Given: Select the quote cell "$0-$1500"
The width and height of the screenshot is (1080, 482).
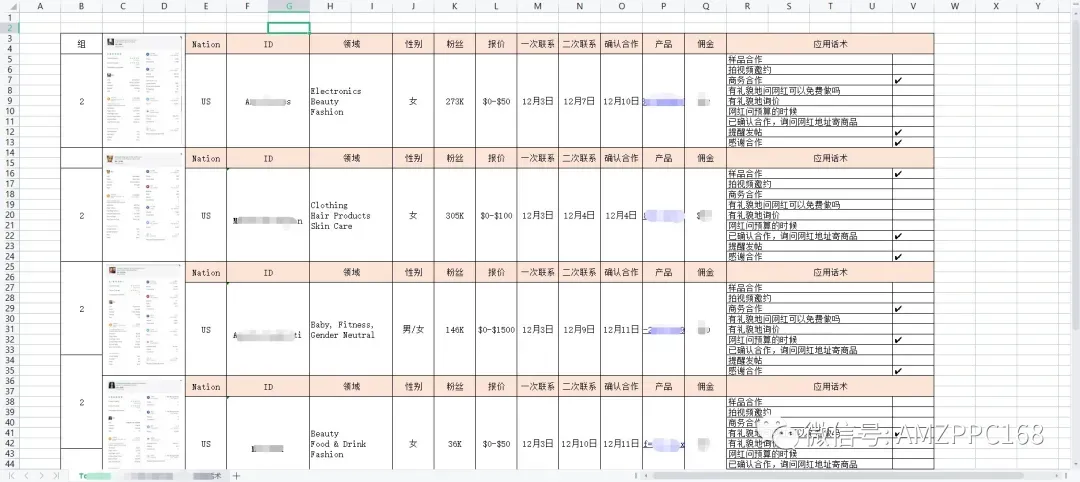Looking at the screenshot, I should 496,330.
